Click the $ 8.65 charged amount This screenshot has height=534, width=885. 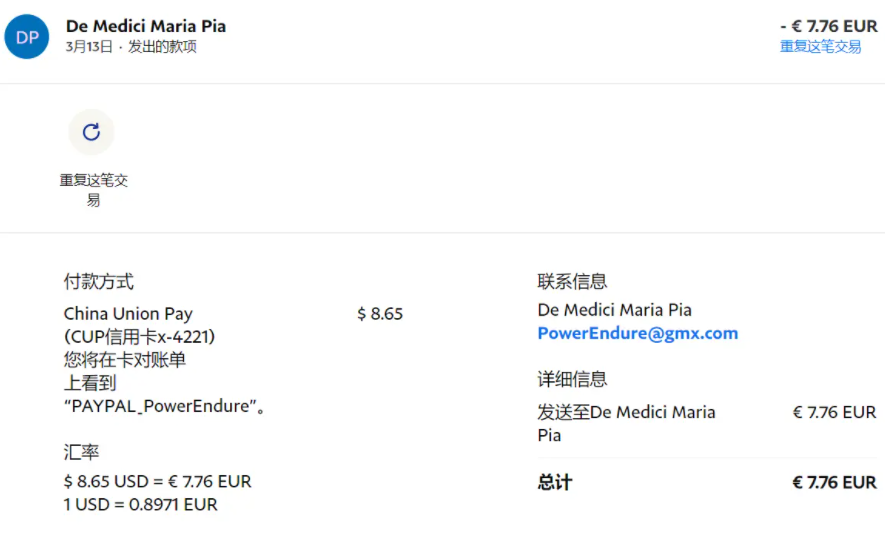click(380, 314)
